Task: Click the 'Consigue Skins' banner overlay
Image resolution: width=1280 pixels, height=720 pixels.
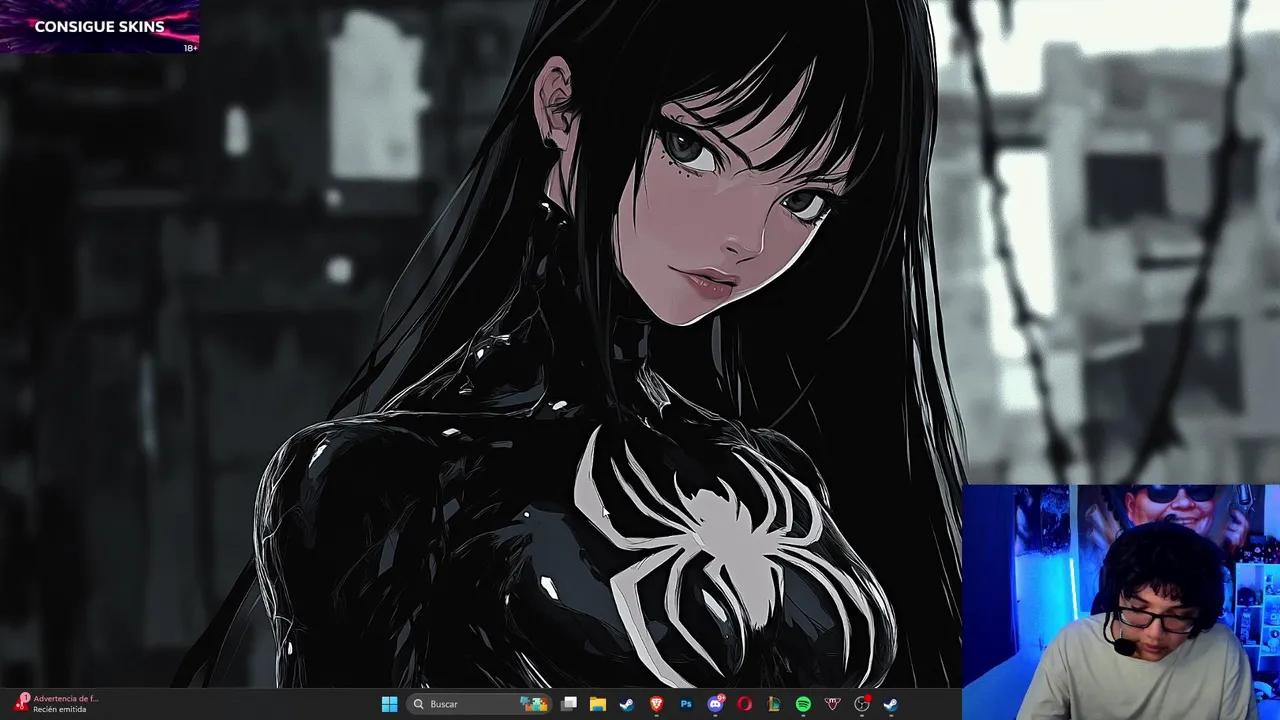Action: [99, 27]
